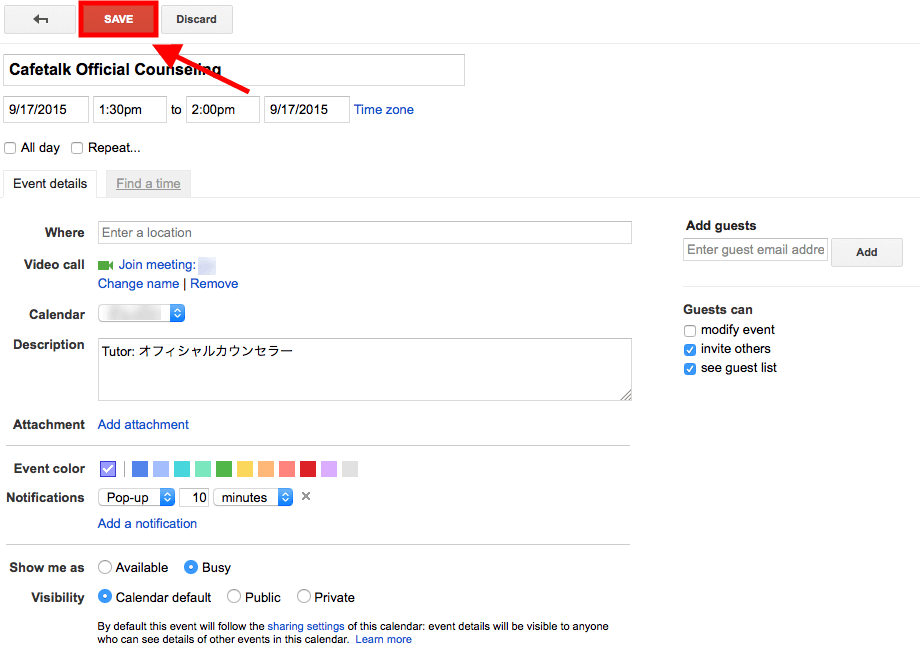Image resolution: width=920 pixels, height=657 pixels.
Task: Open the Learn more link
Action: 384,639
